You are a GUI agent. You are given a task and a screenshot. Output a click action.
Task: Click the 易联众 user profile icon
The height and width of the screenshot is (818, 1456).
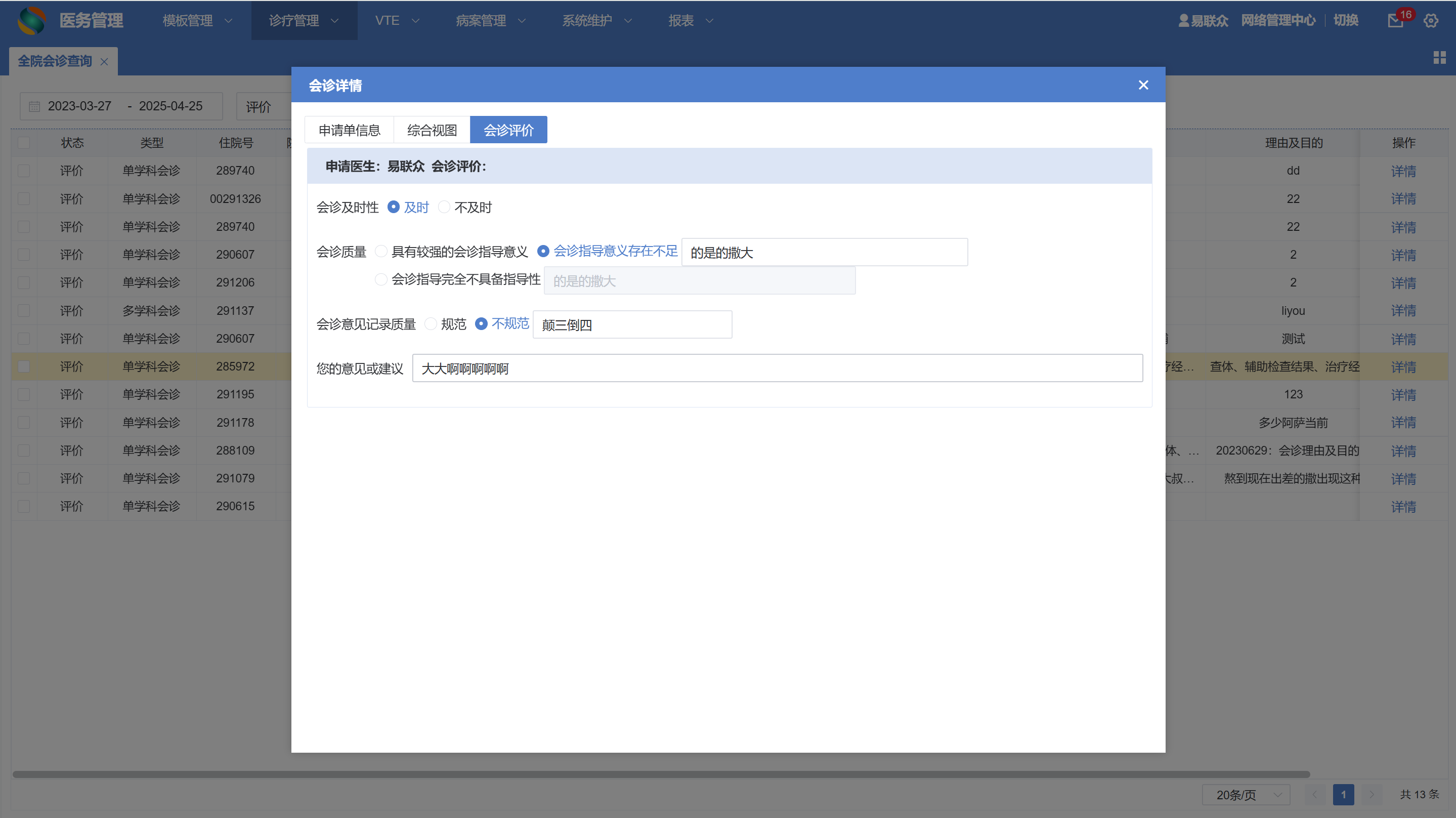point(1183,21)
